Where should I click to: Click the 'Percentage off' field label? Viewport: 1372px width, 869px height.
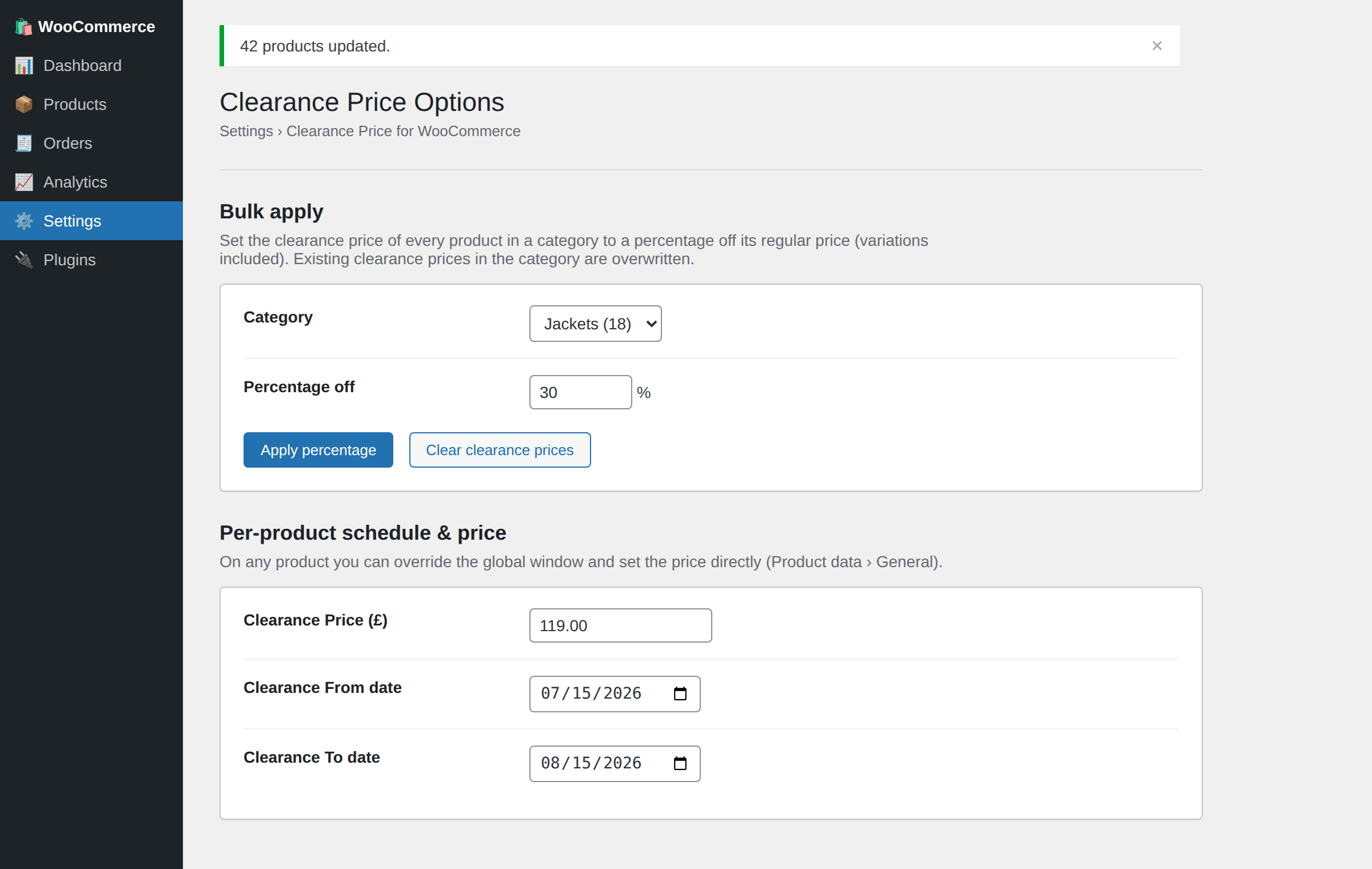click(299, 387)
